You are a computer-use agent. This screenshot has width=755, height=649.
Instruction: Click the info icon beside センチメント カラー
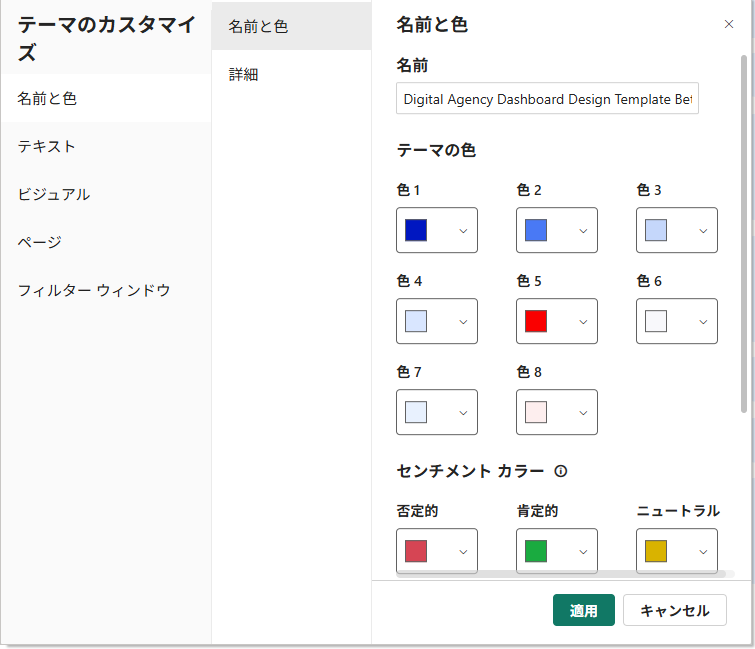pos(560,471)
